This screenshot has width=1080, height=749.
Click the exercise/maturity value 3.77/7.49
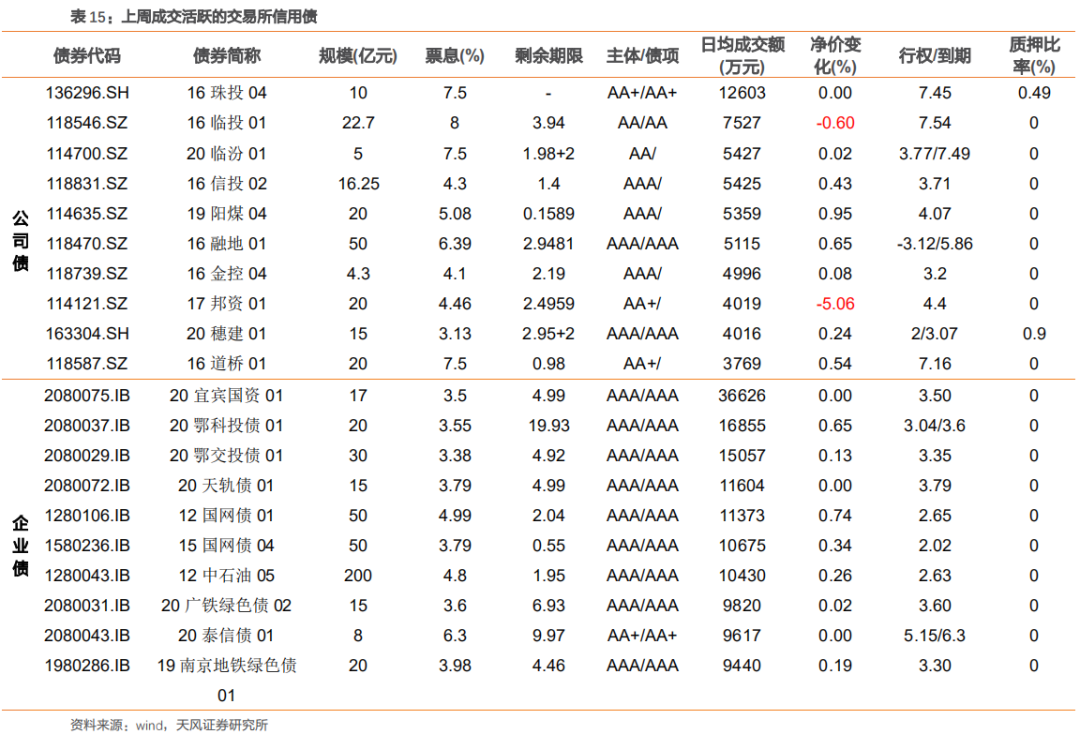coord(935,154)
